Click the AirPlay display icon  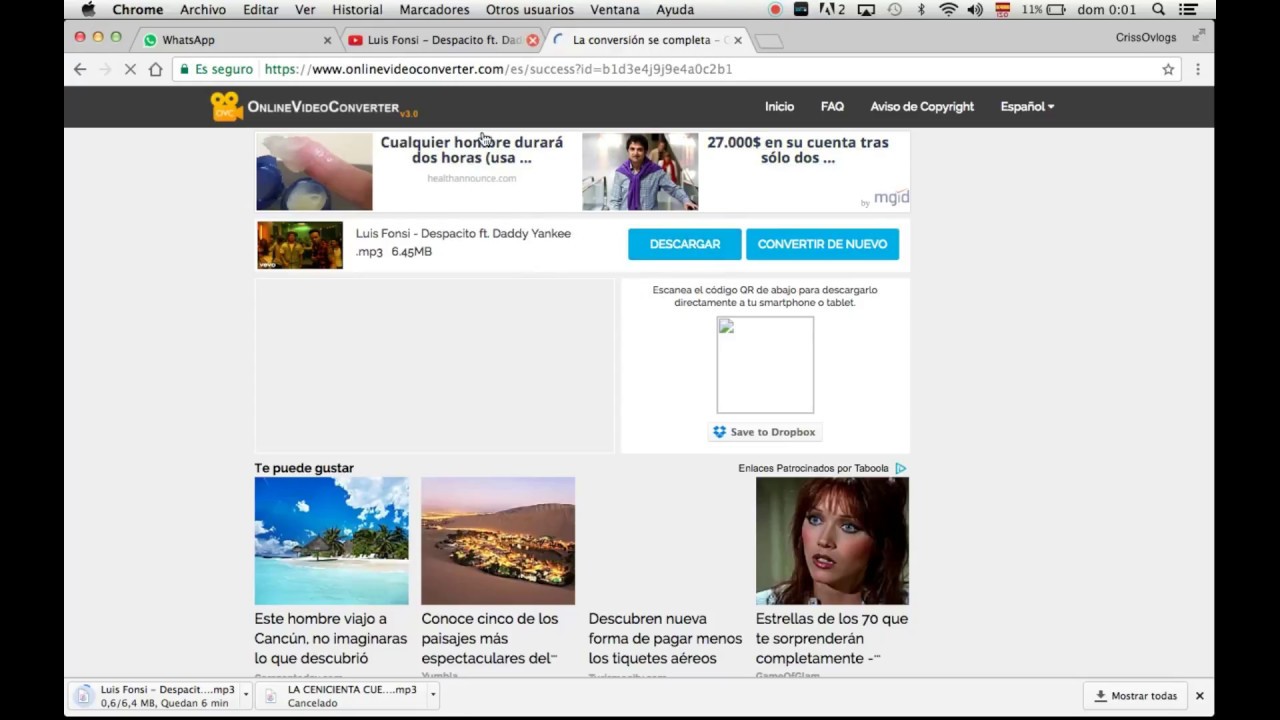(x=866, y=9)
